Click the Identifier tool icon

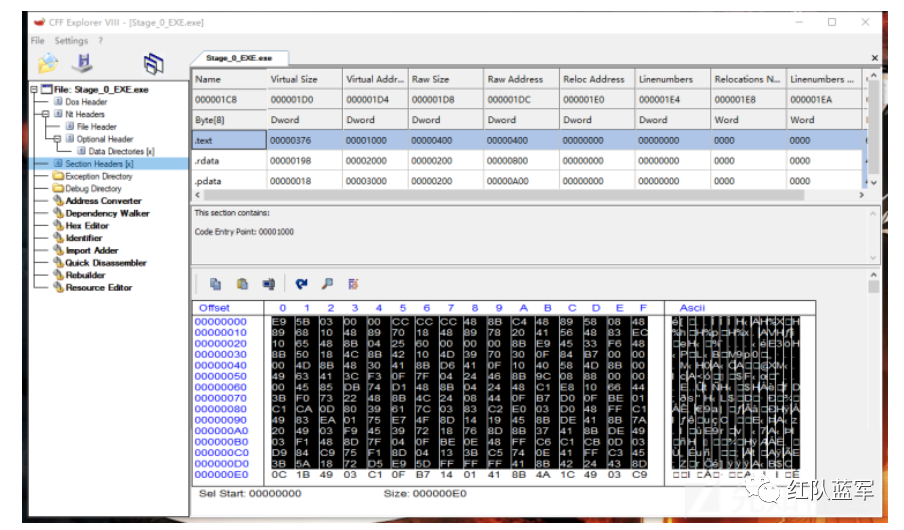58,238
